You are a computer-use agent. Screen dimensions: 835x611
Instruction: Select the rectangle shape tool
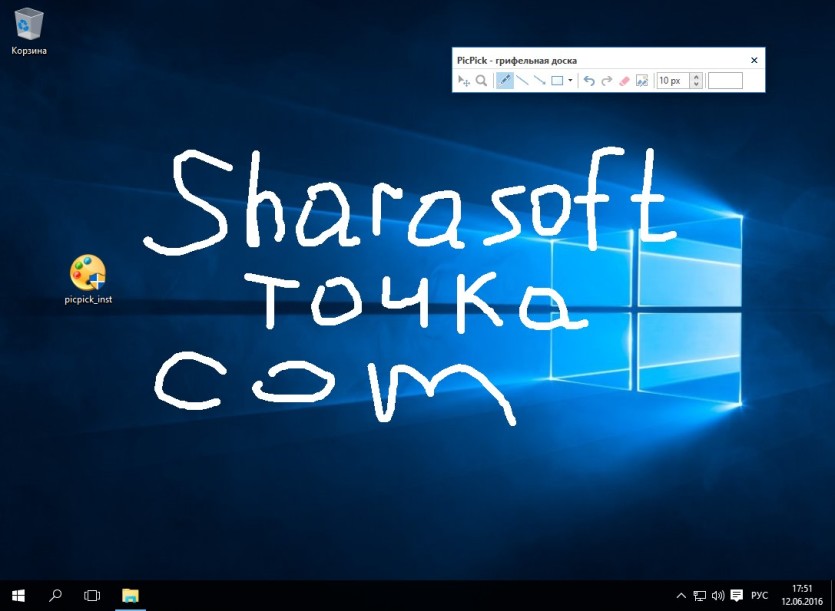pos(557,81)
